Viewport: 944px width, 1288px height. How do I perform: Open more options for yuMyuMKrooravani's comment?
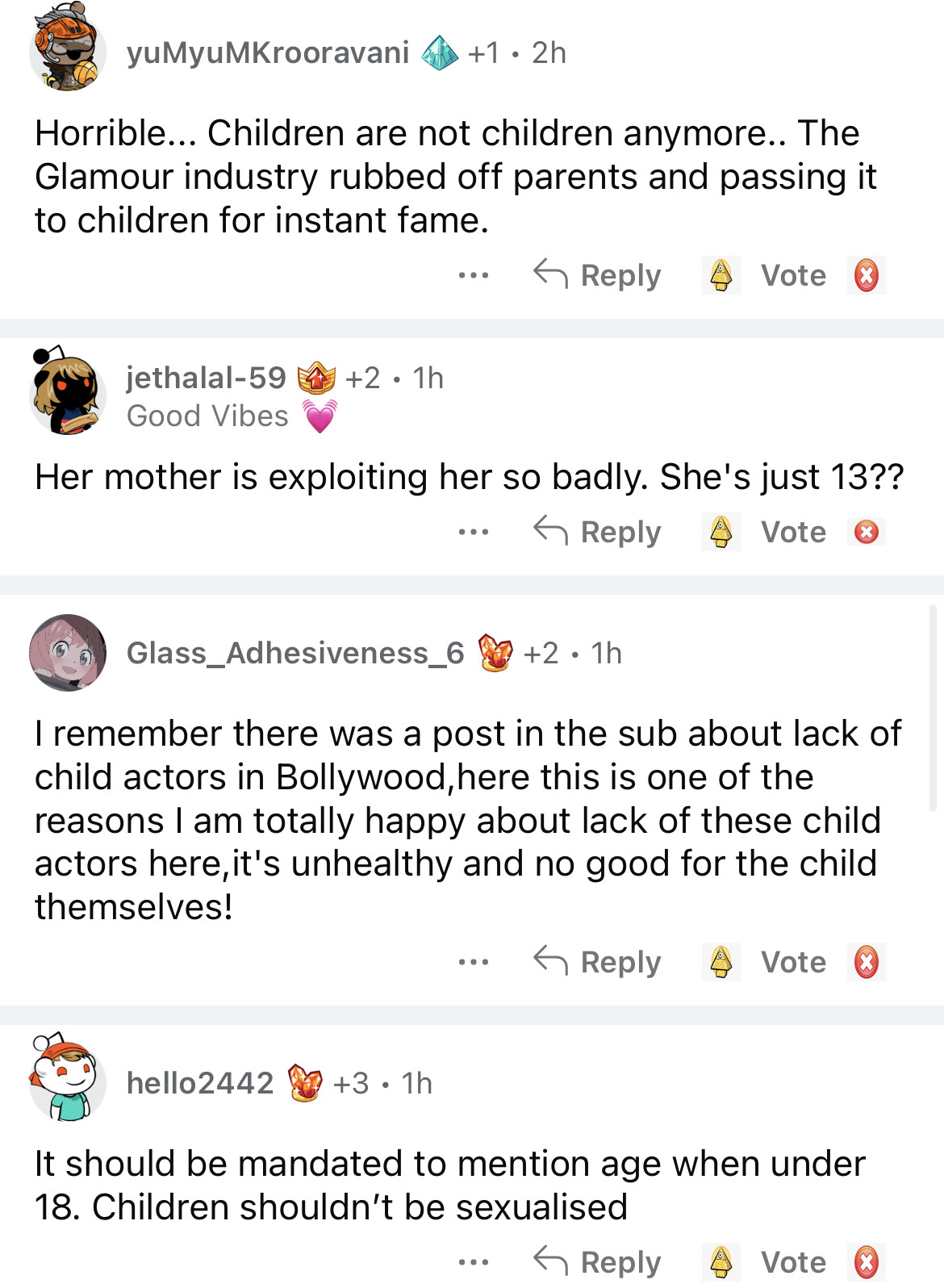(x=473, y=275)
